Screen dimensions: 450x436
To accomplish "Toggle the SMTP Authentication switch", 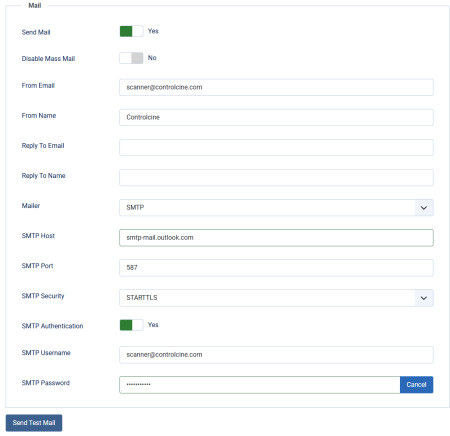I will (x=131, y=325).
